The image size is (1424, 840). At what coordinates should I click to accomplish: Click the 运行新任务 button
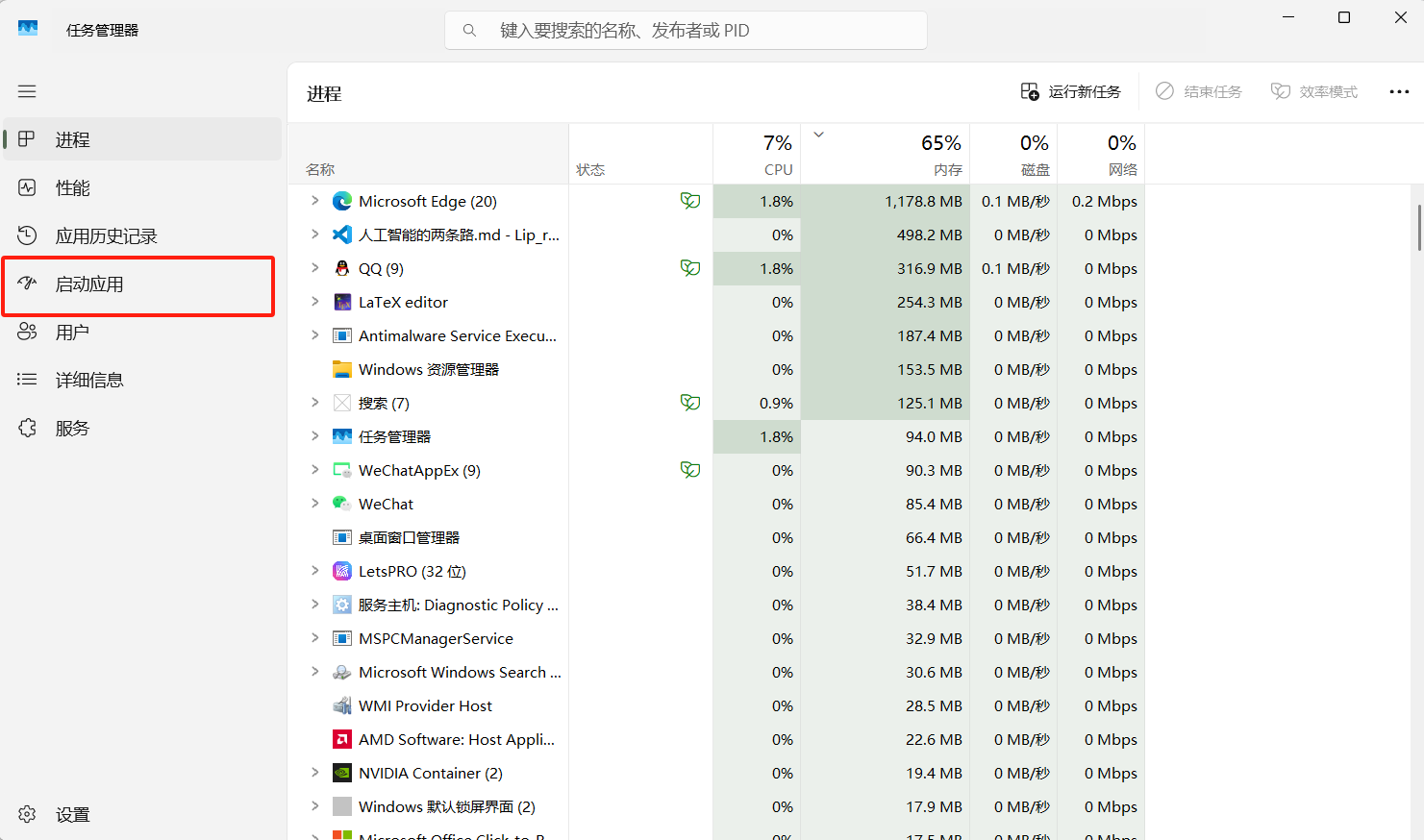(1070, 91)
